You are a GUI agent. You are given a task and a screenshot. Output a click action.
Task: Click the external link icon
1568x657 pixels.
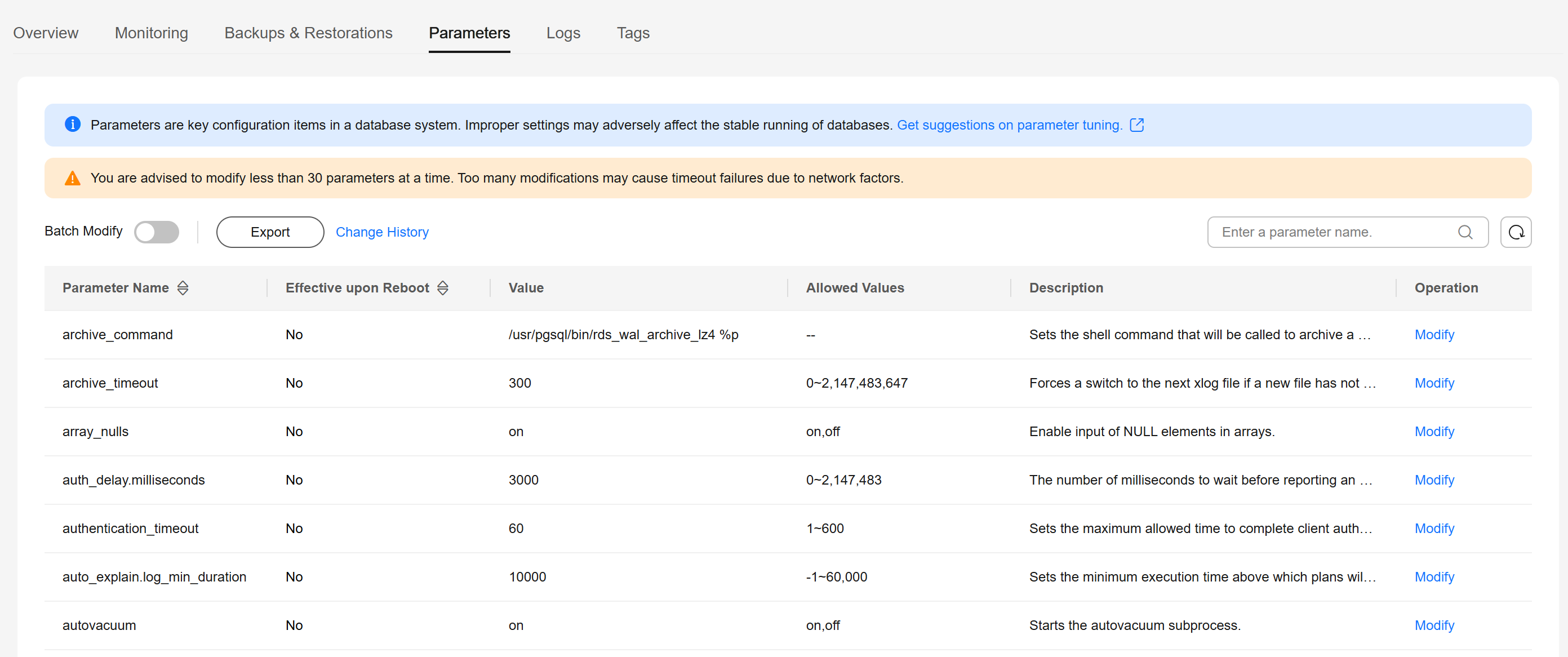click(x=1136, y=125)
